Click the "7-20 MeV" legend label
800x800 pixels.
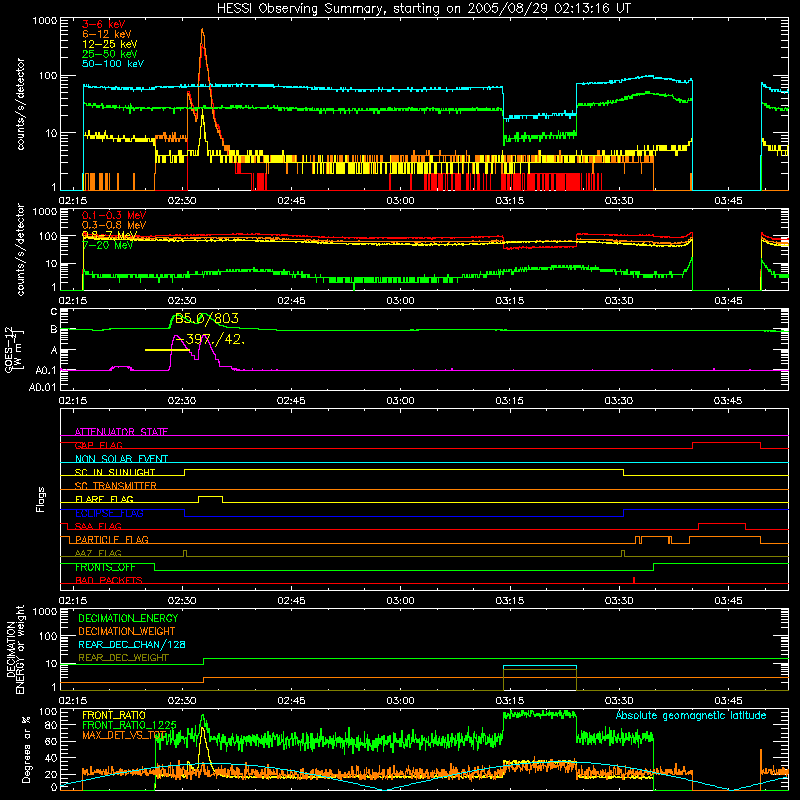[108, 245]
